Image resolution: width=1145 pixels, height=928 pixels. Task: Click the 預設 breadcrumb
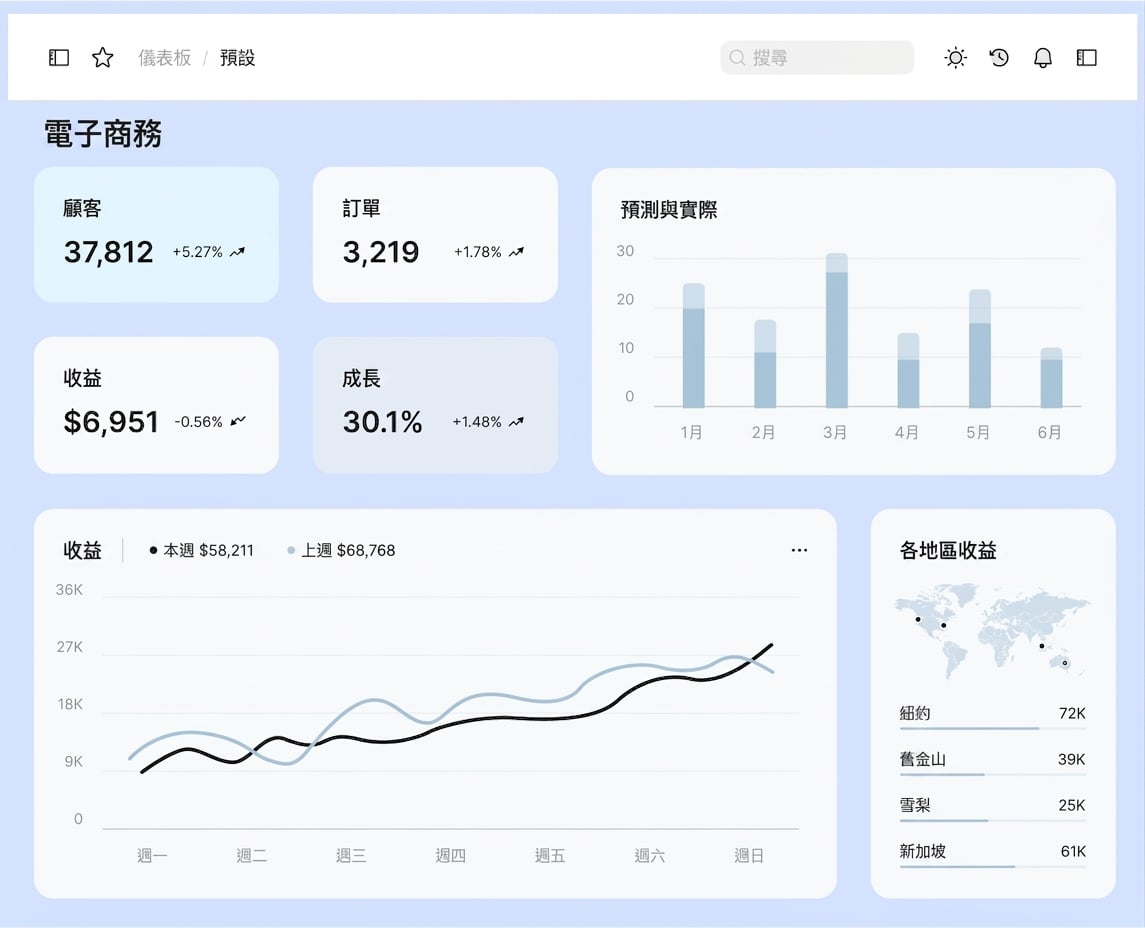237,58
